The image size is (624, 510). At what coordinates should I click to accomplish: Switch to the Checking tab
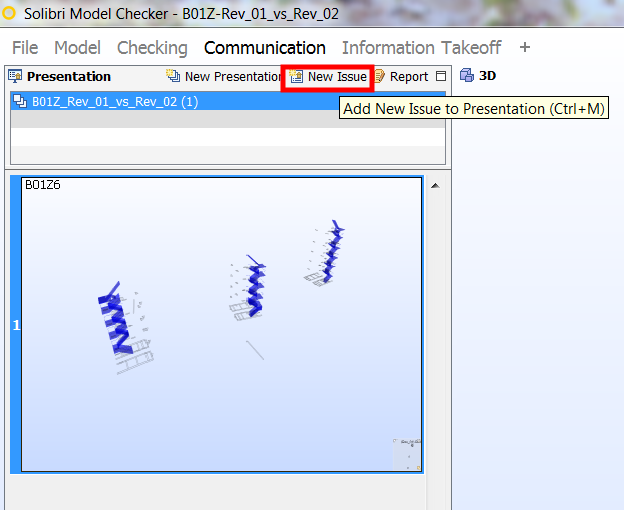(152, 48)
